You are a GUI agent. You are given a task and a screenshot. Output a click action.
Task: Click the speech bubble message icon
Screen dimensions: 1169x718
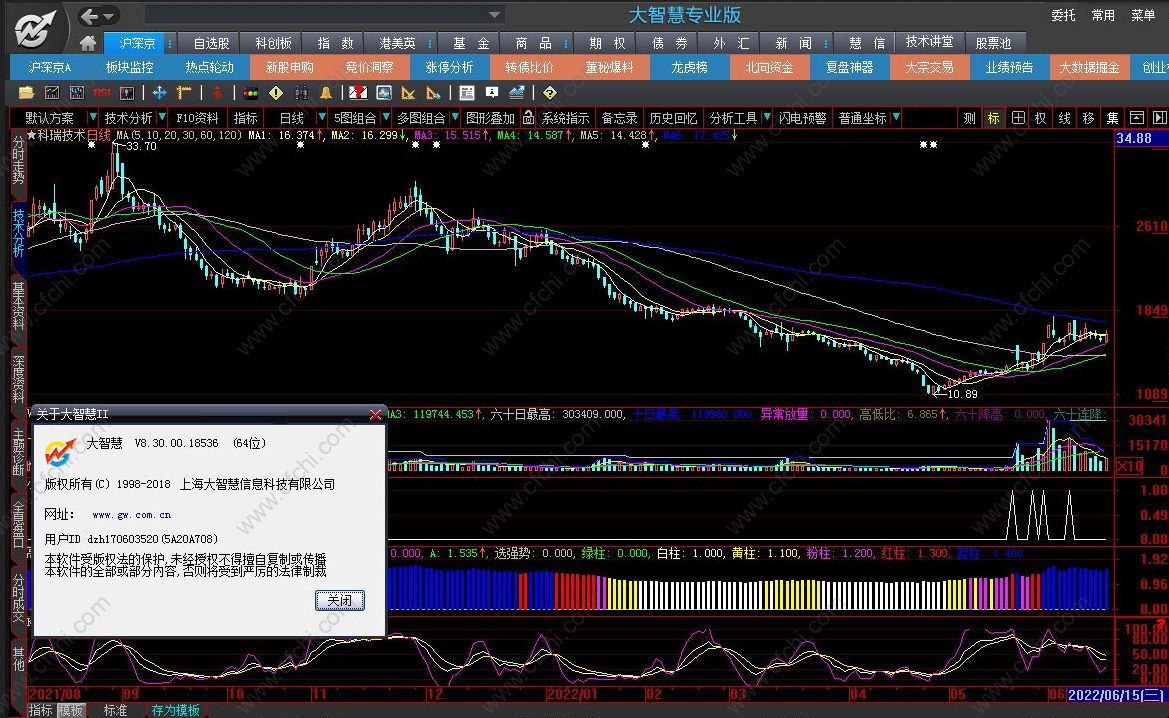(492, 92)
